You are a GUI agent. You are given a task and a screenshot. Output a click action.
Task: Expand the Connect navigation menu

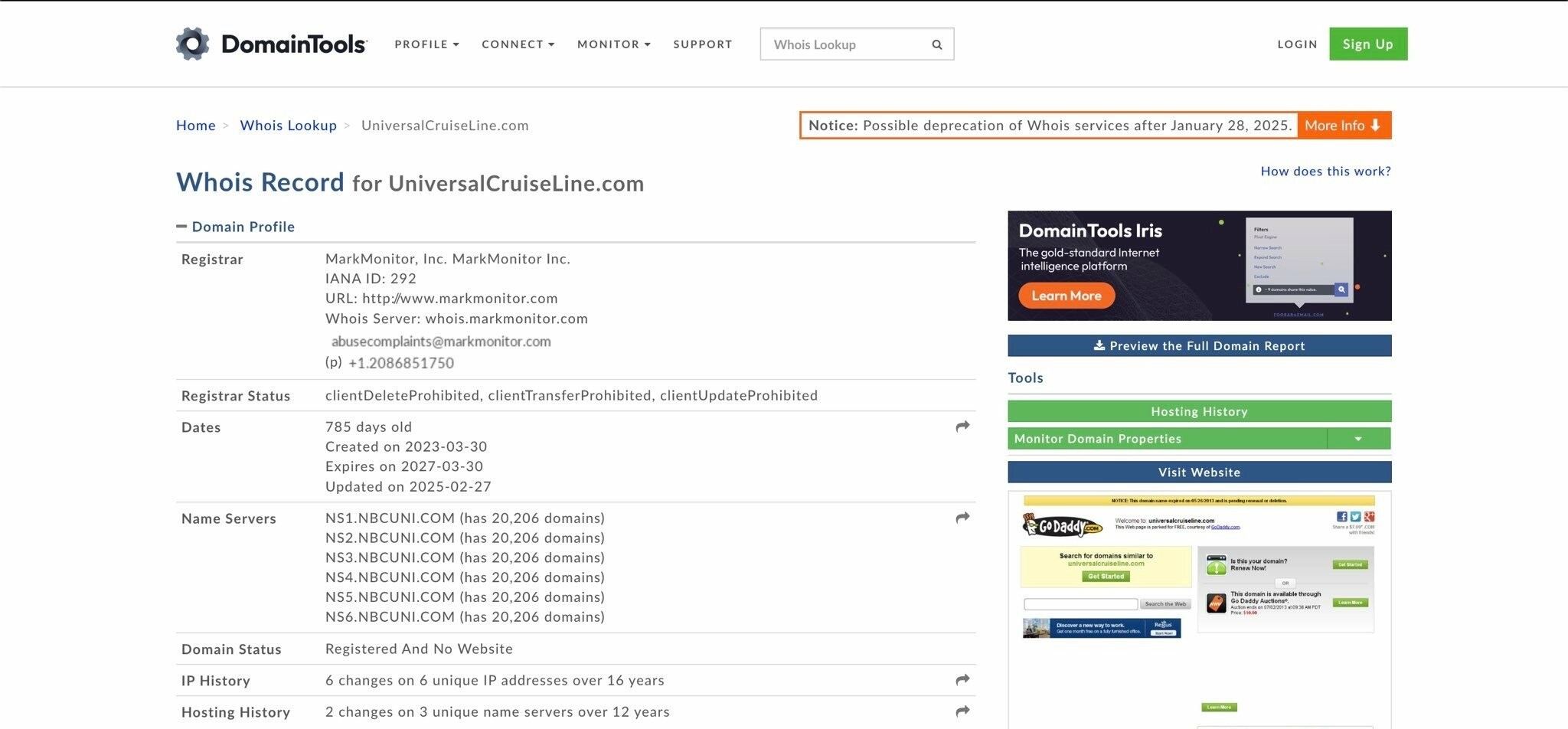click(518, 44)
